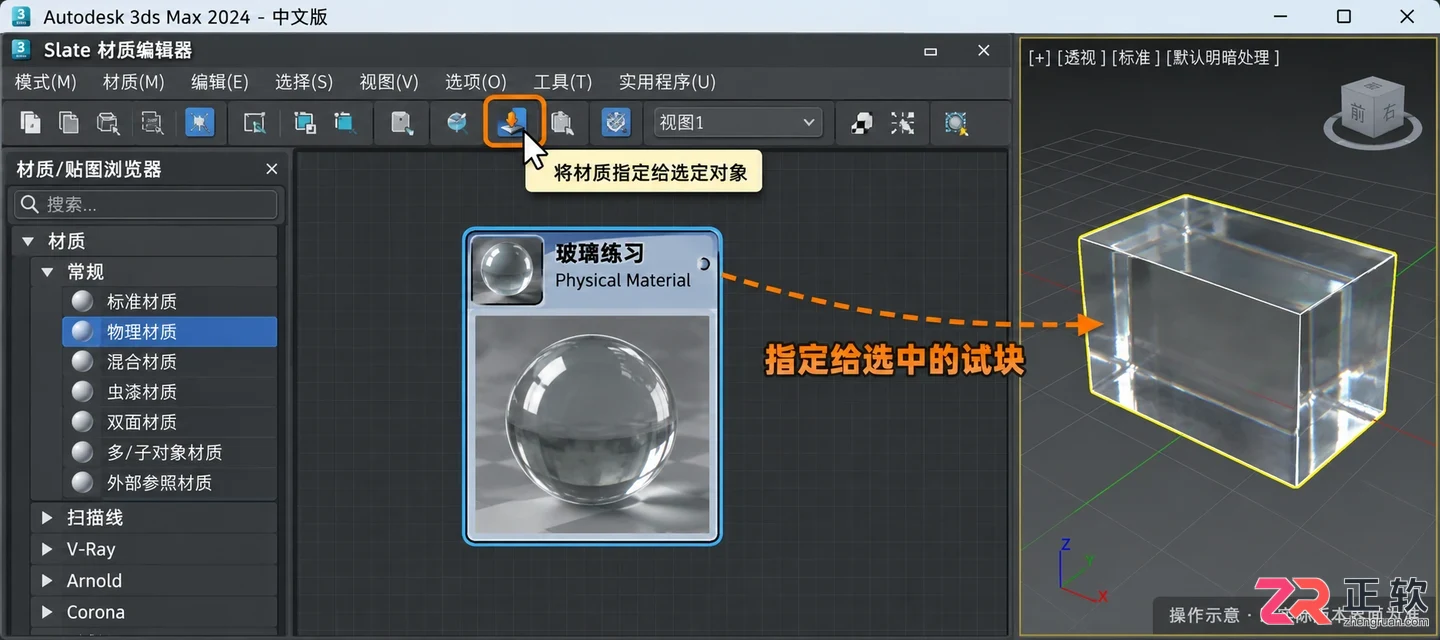Select 混合材质 in the browser
Viewport: 1440px width, 640px height.
point(169,362)
